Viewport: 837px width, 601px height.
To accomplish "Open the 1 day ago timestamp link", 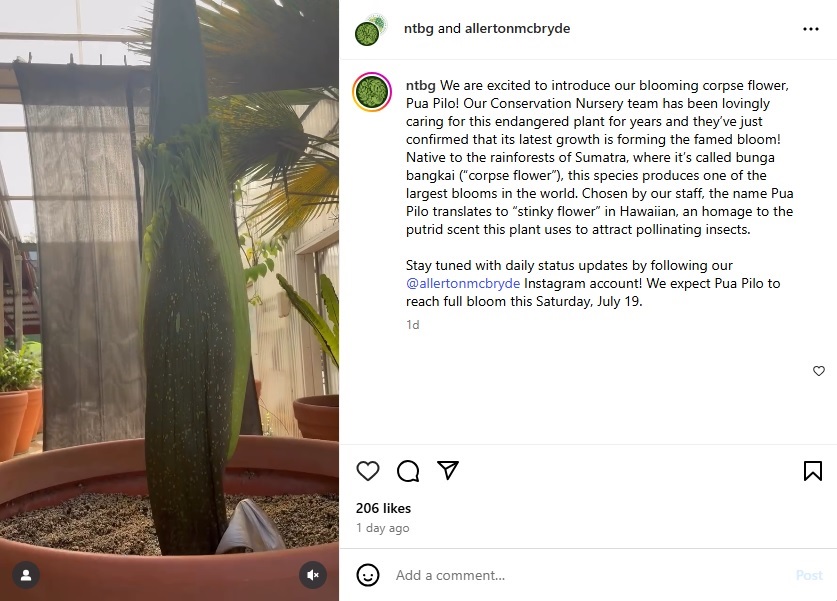I will coord(383,528).
